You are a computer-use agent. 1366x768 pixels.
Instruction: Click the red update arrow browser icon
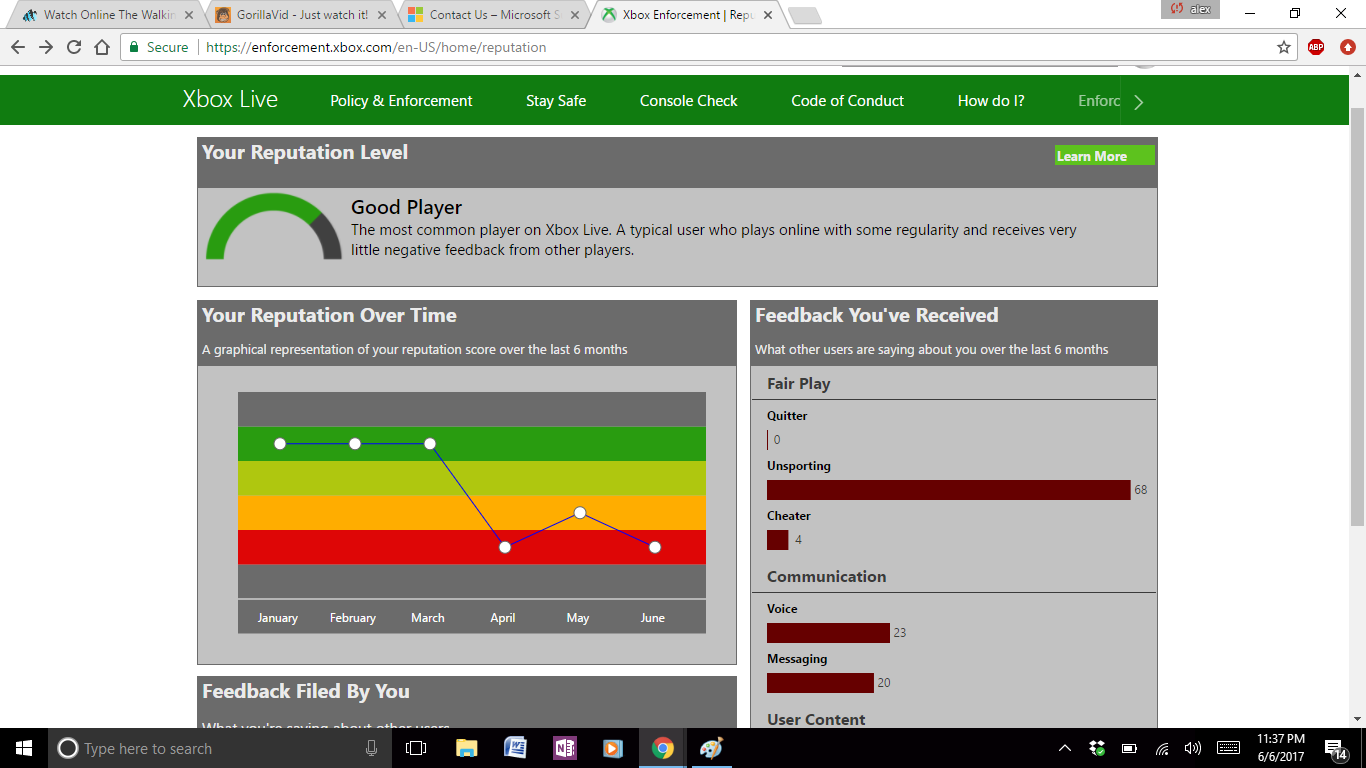click(1347, 47)
